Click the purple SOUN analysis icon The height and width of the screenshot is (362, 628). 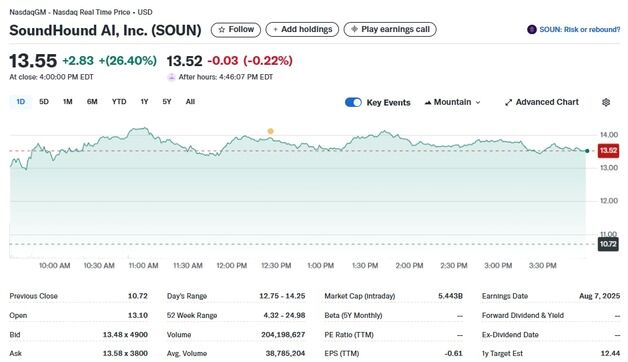click(531, 30)
